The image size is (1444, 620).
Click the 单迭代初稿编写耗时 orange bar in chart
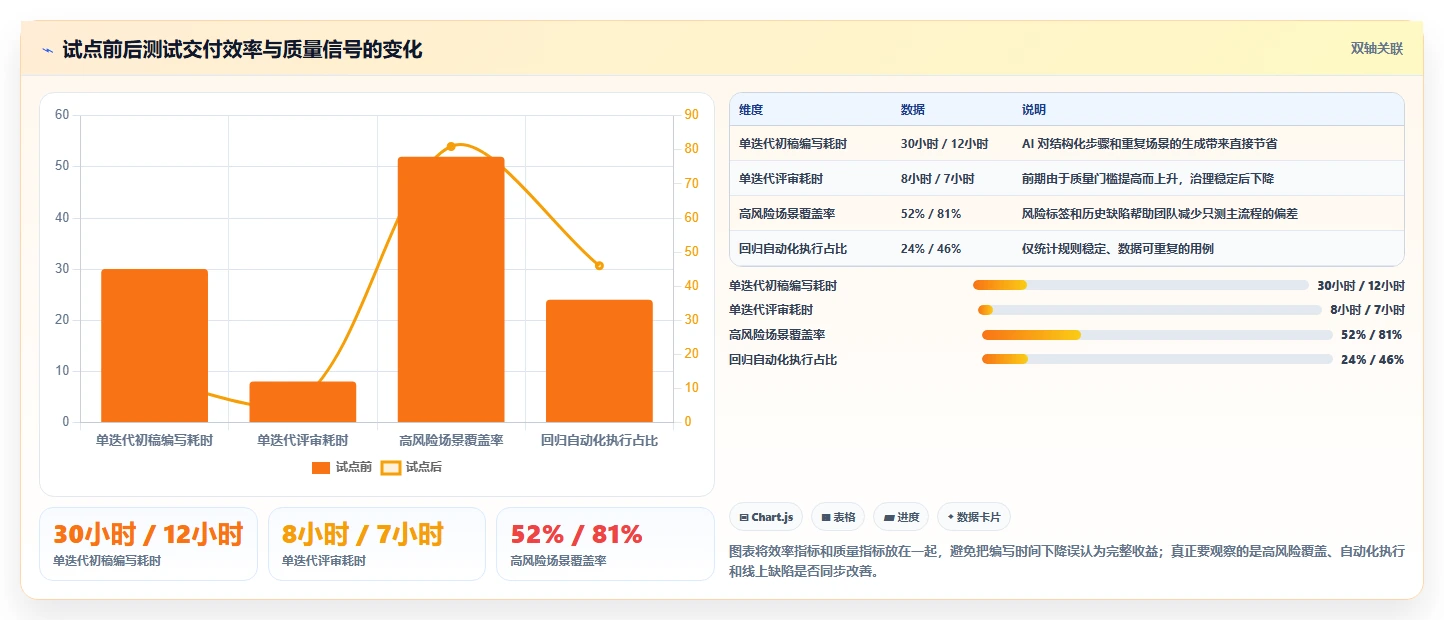click(x=154, y=346)
